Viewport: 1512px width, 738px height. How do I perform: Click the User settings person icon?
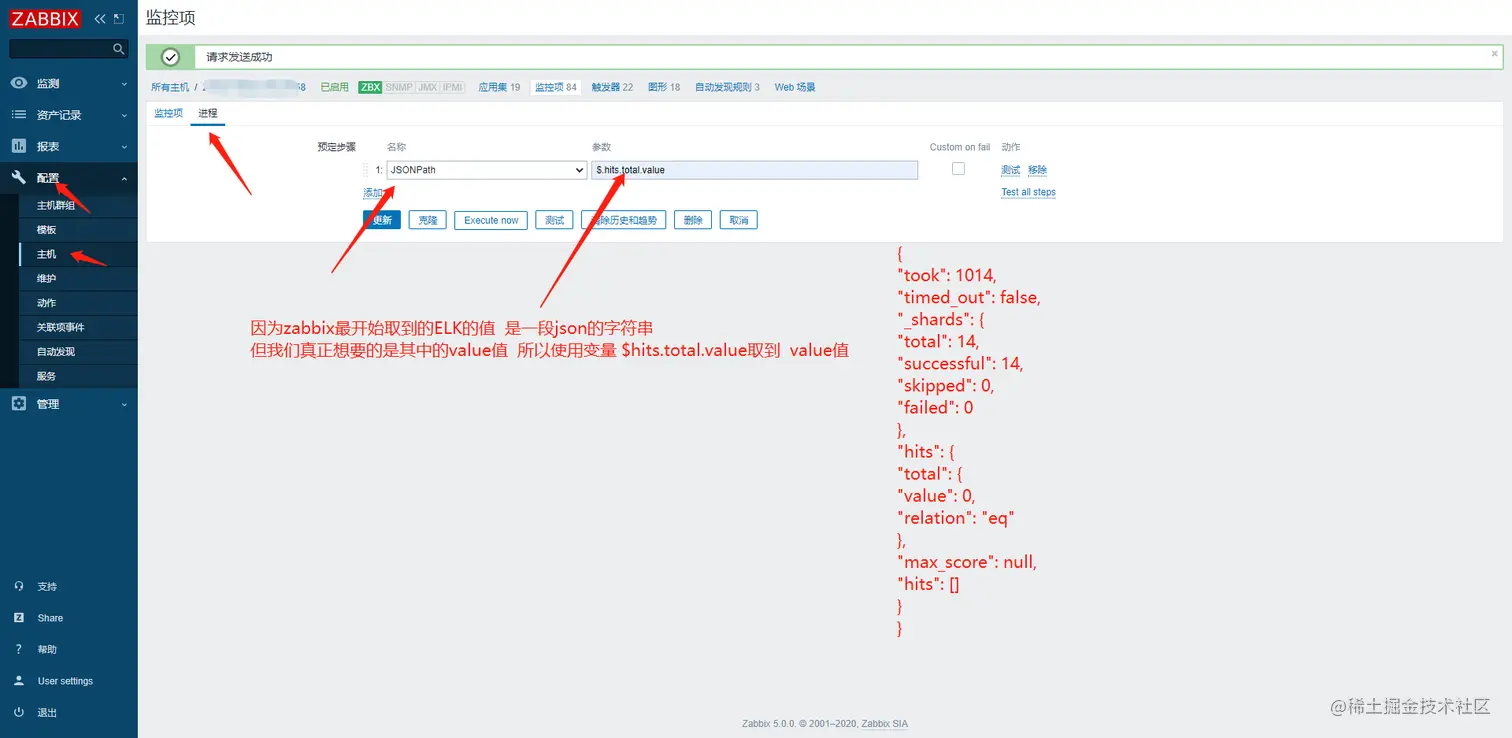(x=19, y=681)
